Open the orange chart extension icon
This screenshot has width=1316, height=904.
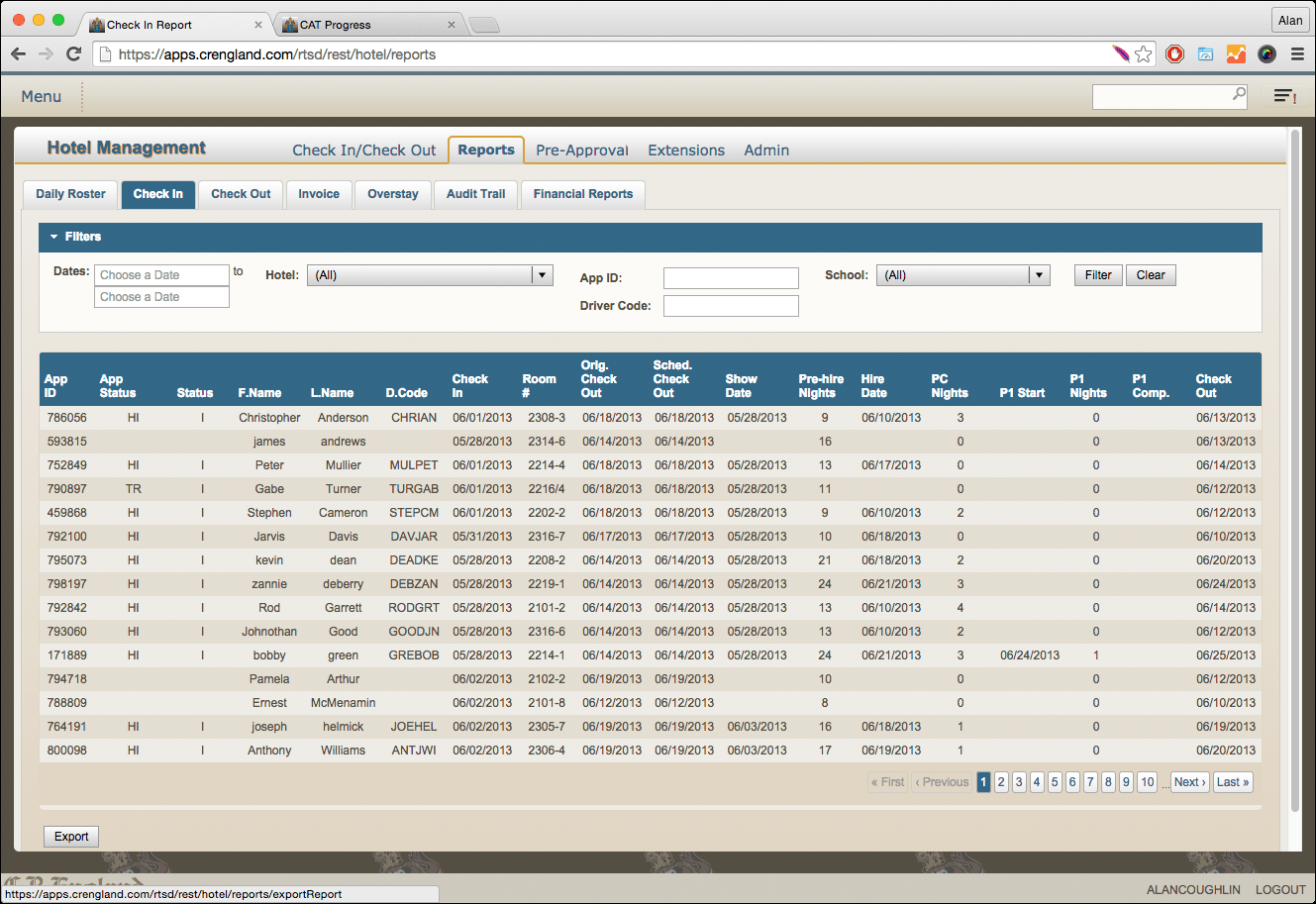pyautogui.click(x=1236, y=54)
